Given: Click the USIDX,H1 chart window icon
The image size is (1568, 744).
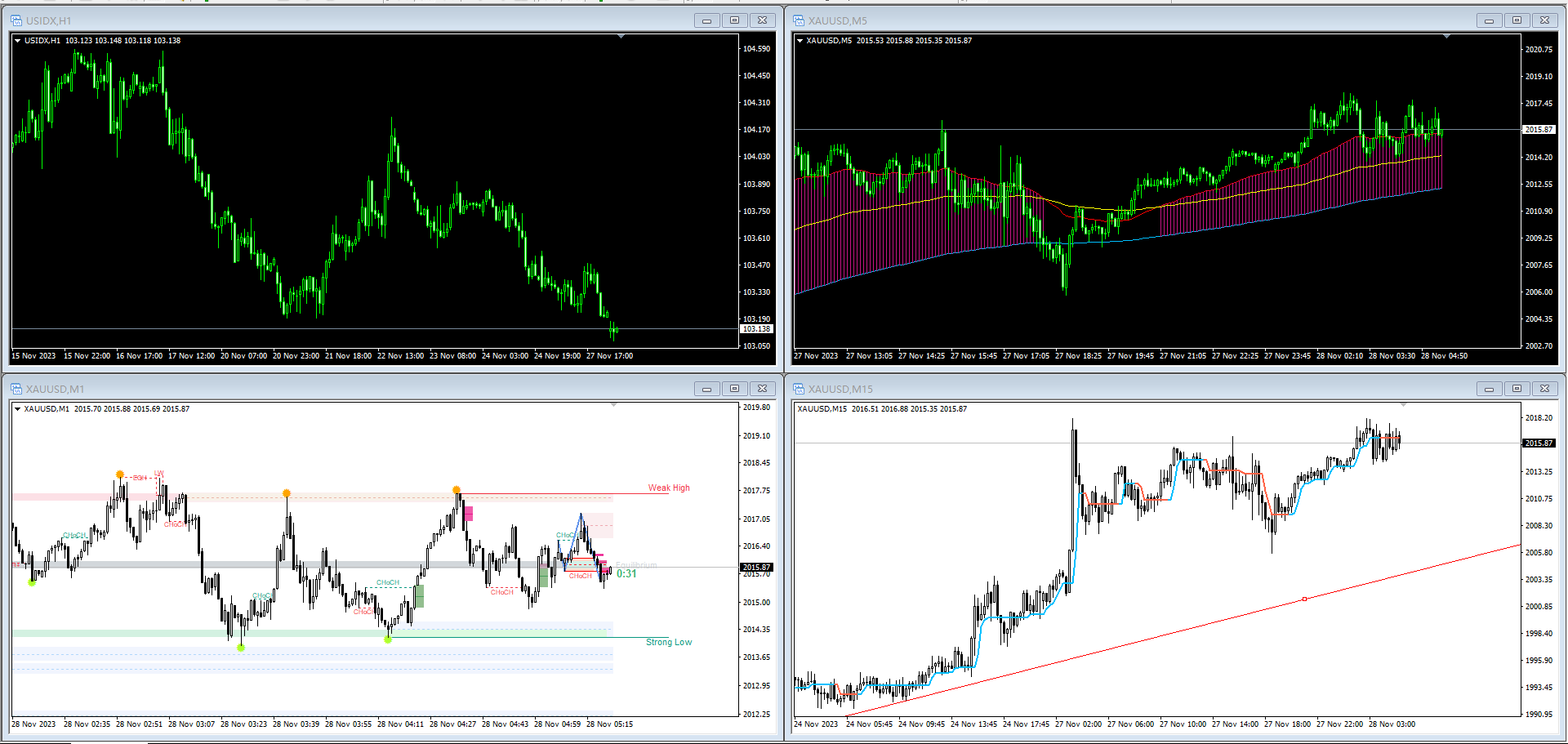Looking at the screenshot, I should (16, 20).
